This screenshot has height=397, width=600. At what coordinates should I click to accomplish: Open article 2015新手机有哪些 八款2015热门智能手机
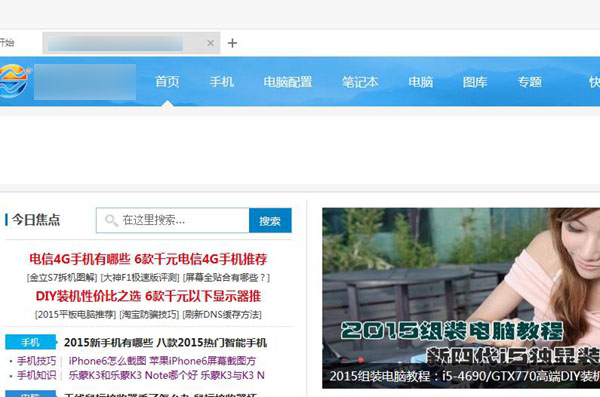(165, 343)
